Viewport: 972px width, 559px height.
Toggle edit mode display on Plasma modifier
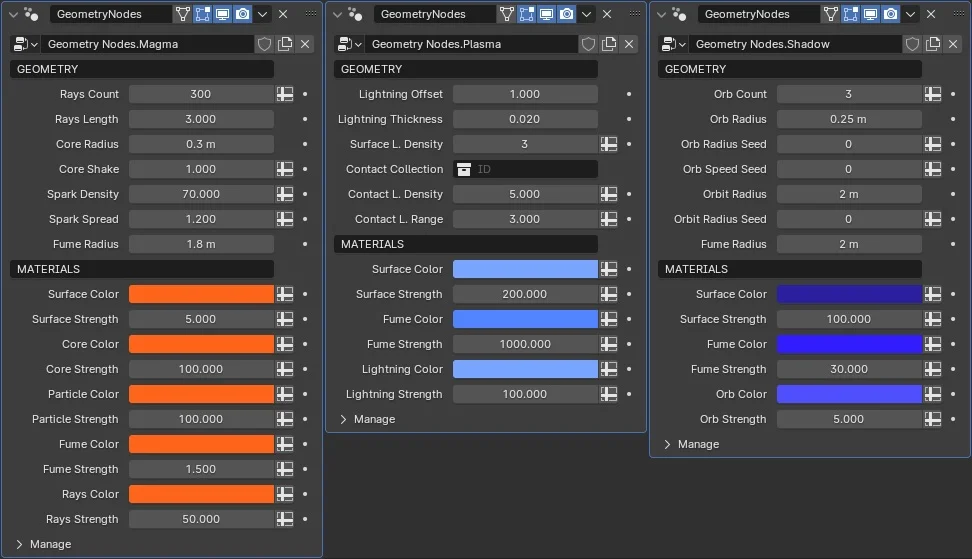coord(527,14)
